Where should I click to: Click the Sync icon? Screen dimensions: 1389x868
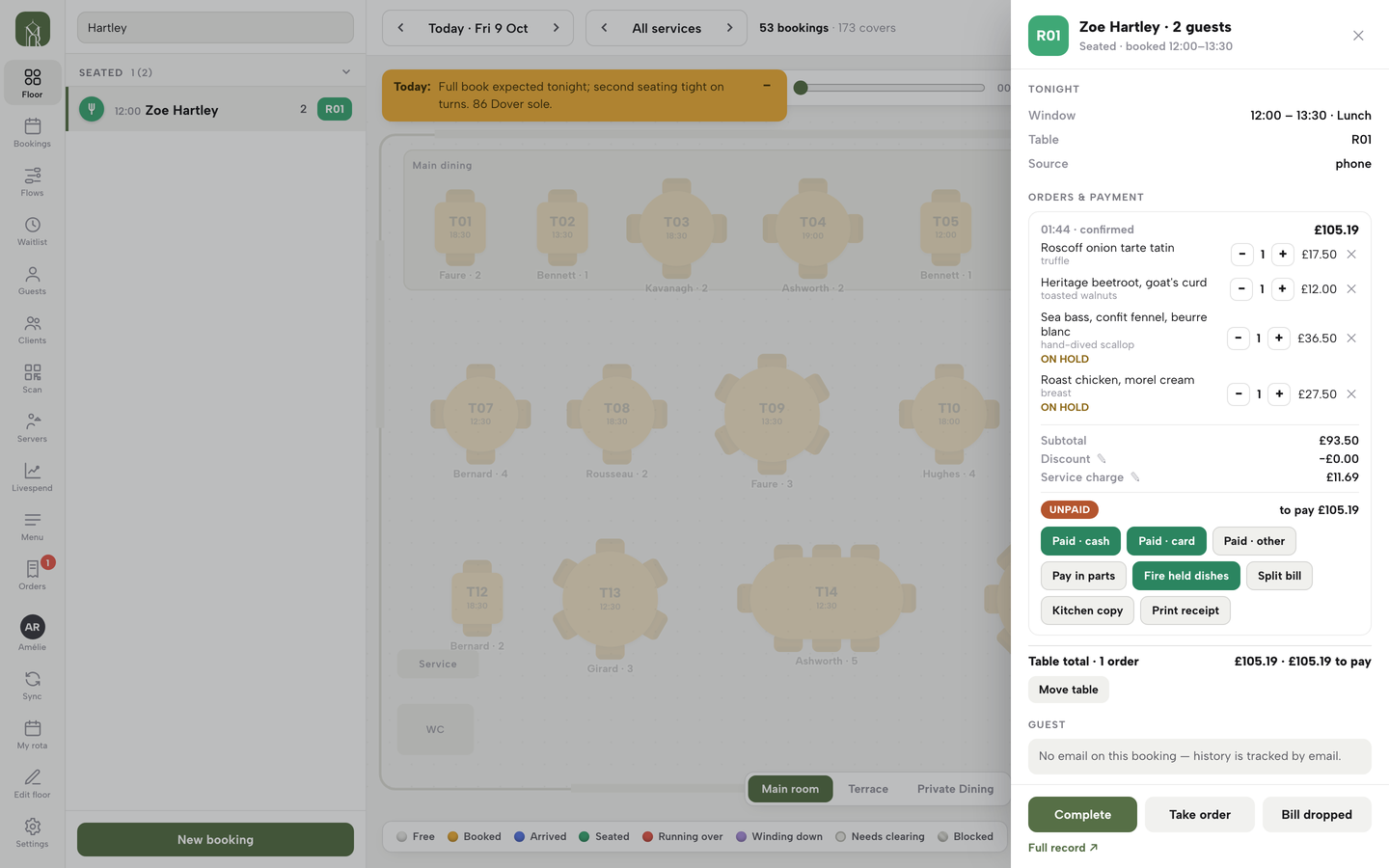pos(32,685)
